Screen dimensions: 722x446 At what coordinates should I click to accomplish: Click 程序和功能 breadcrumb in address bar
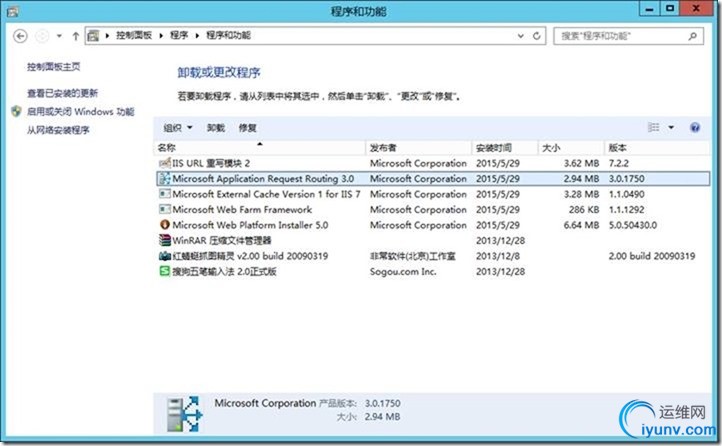[x=228, y=35]
